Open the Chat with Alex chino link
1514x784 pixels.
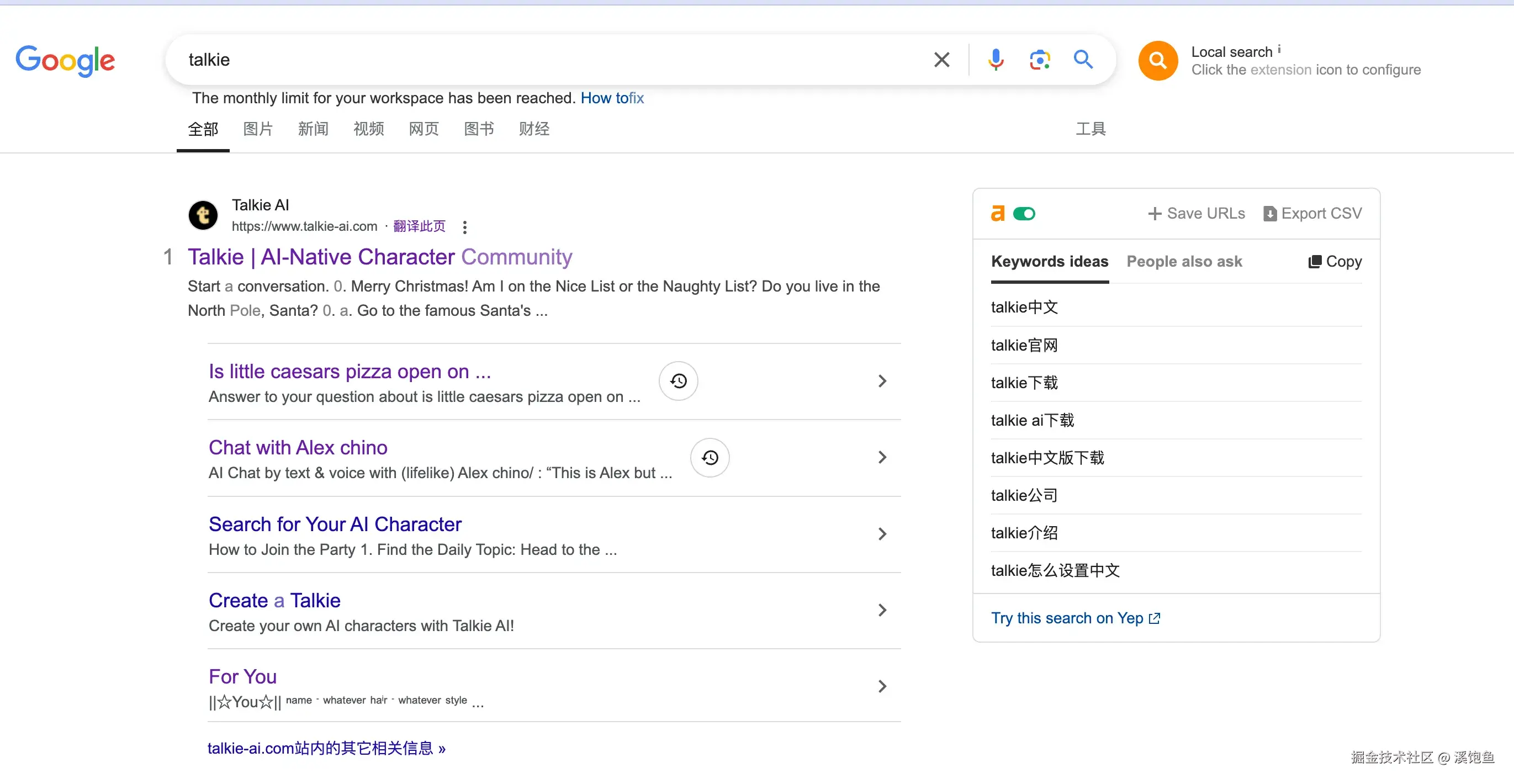coord(298,448)
